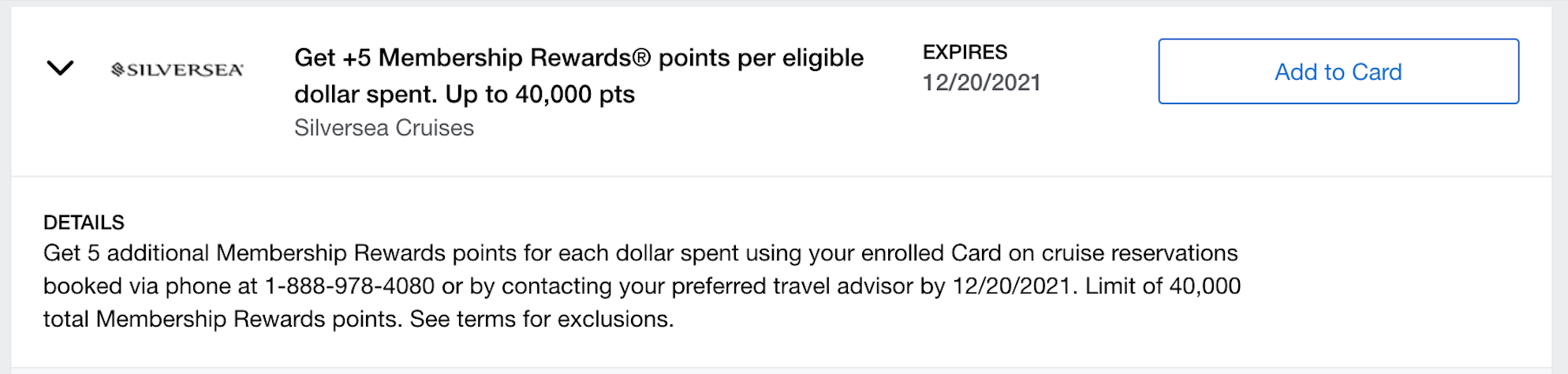Screen dimensions: 1568x374
Task: Add the Silversea offer to Card
Action: (x=1338, y=71)
